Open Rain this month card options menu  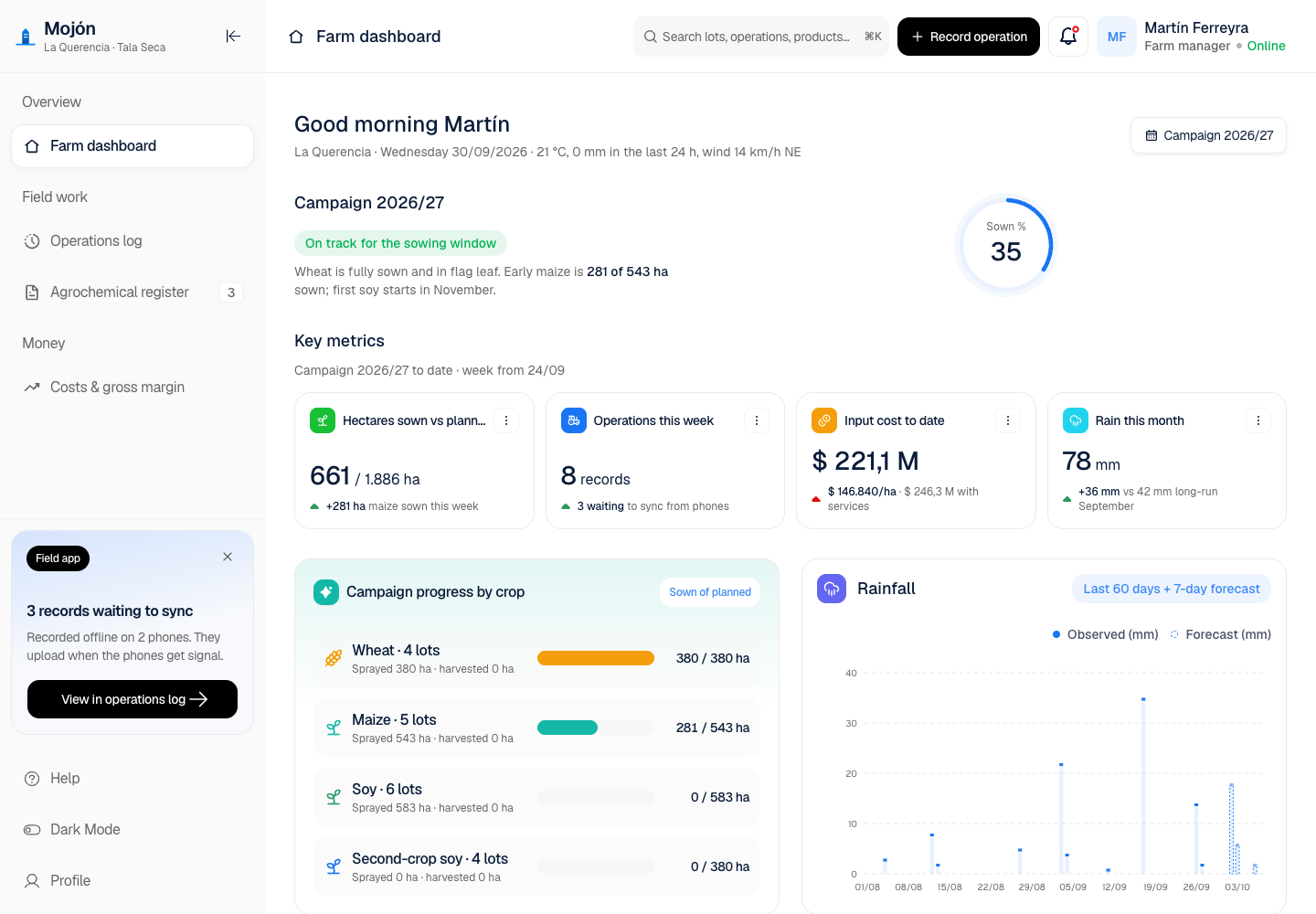[1258, 420]
